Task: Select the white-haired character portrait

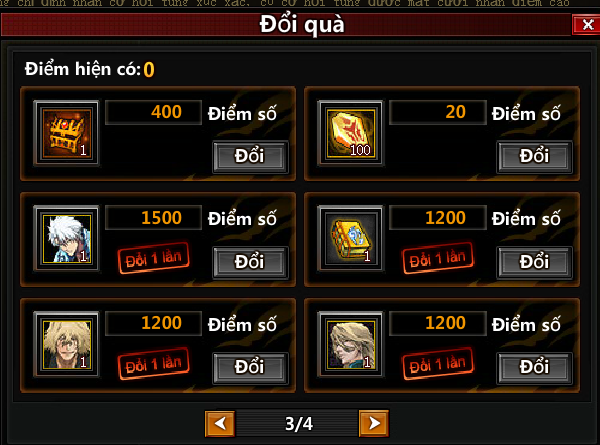Action: tap(67, 239)
